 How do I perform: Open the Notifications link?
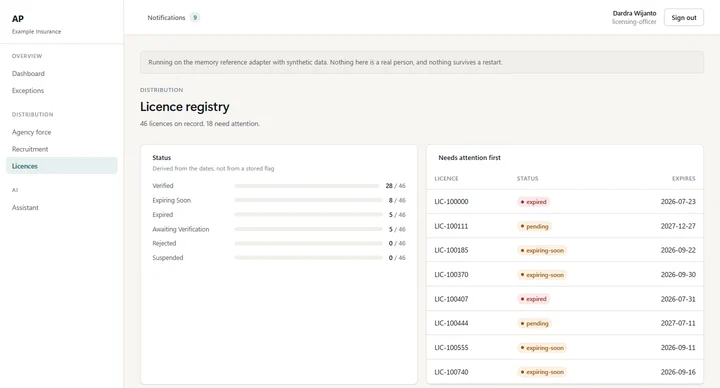point(166,17)
